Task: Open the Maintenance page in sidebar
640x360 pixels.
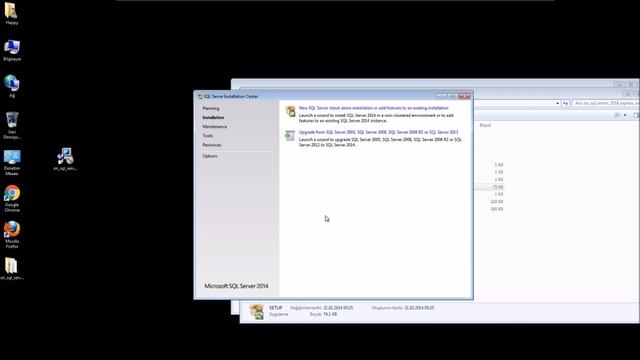Action: click(215, 127)
